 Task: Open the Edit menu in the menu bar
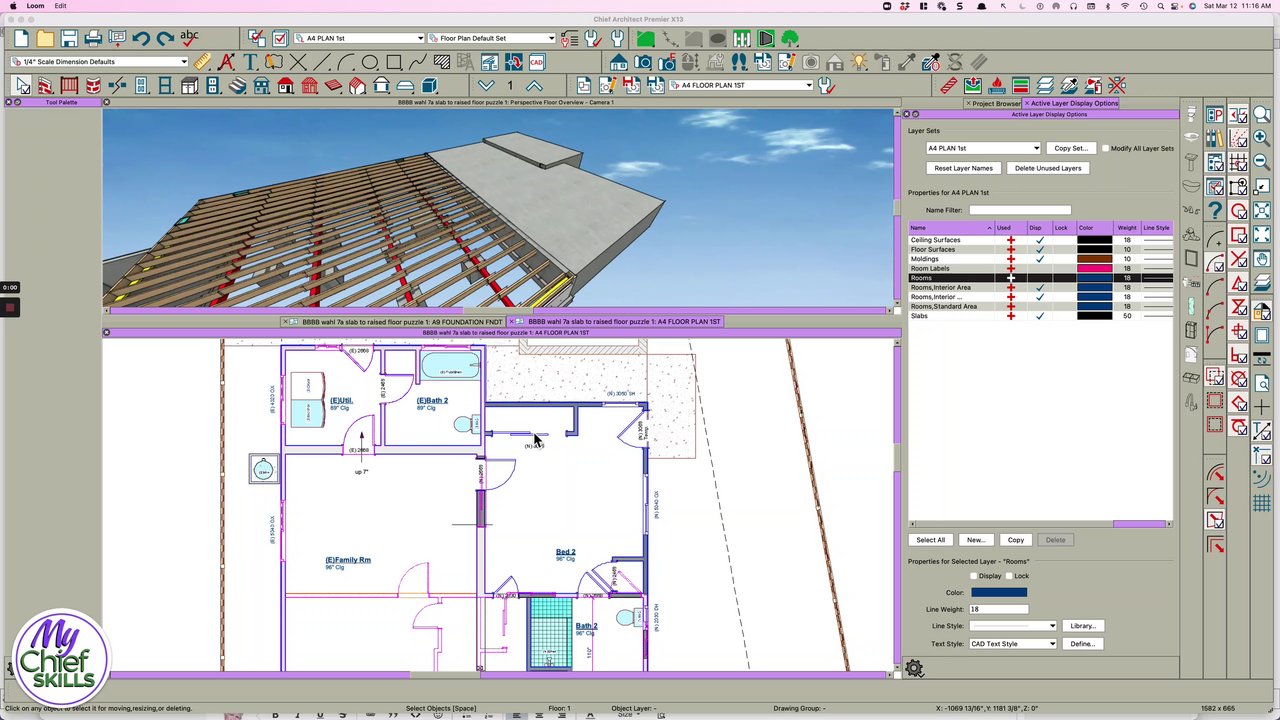(x=60, y=6)
